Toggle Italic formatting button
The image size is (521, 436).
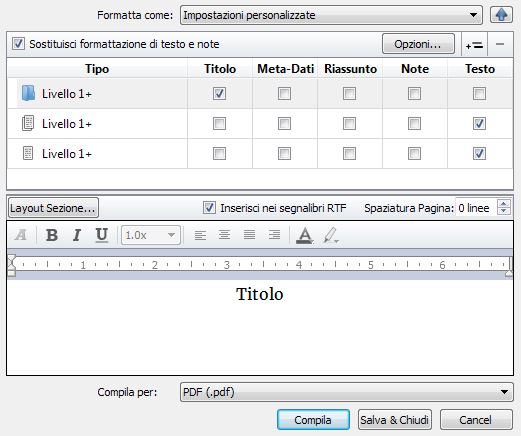click(x=77, y=235)
